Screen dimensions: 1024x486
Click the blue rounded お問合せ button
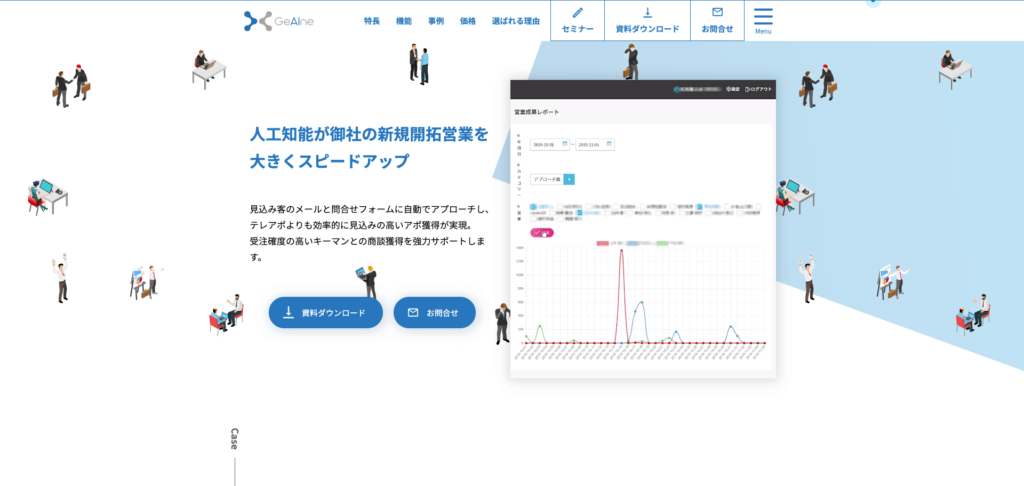434,312
